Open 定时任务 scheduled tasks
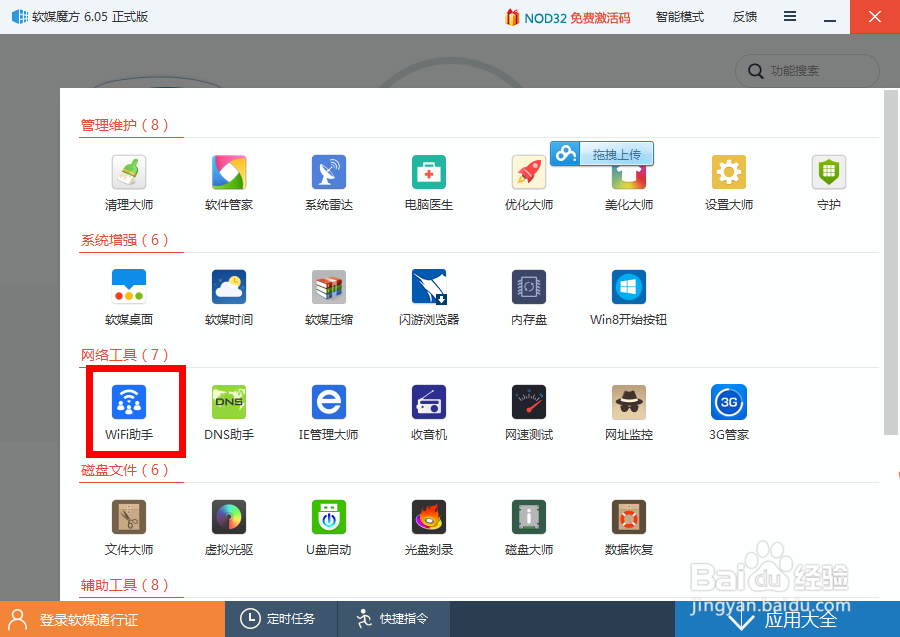The image size is (900, 637). pos(281,619)
